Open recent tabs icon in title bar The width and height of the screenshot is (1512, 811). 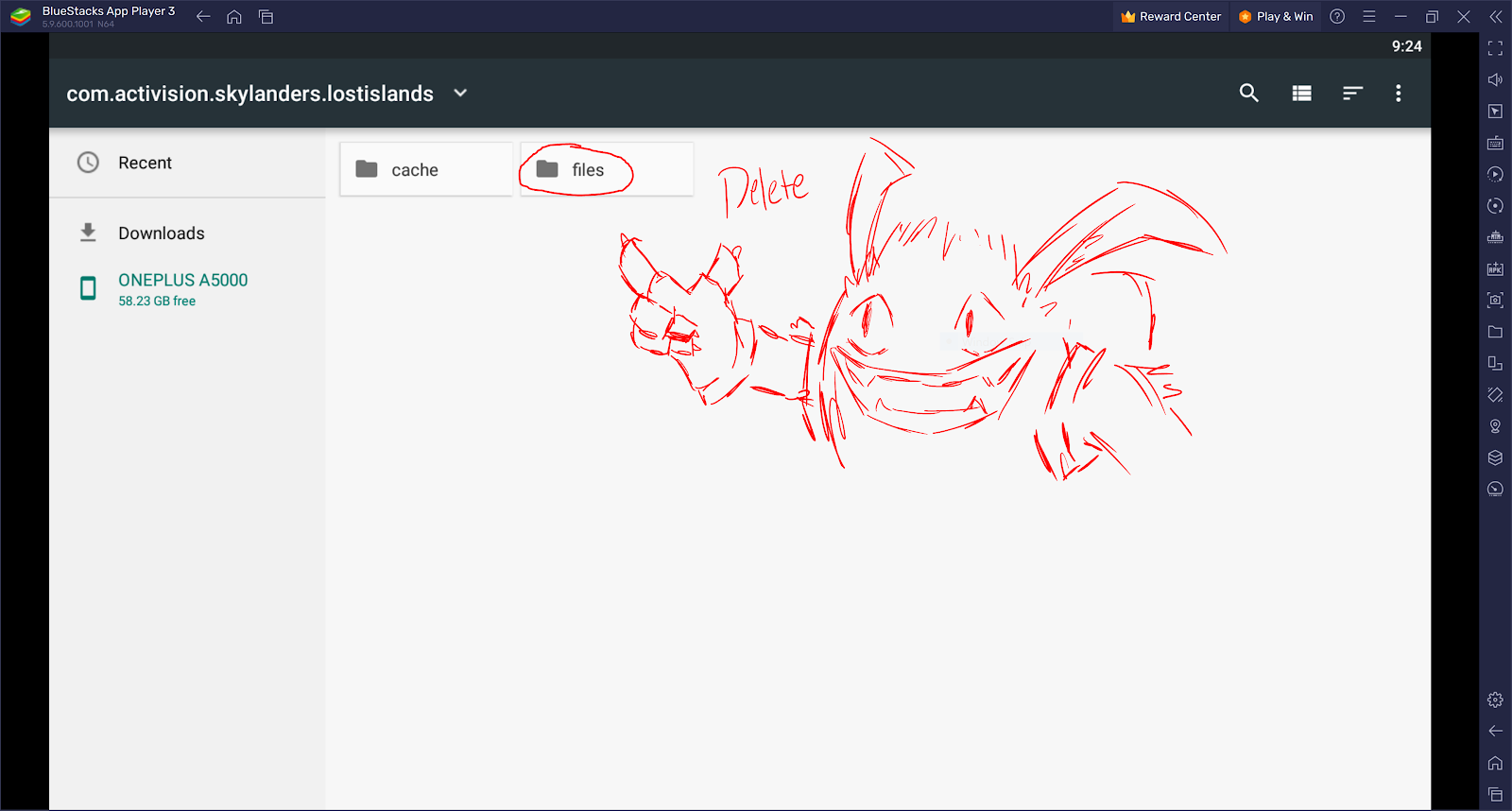pyautogui.click(x=266, y=16)
